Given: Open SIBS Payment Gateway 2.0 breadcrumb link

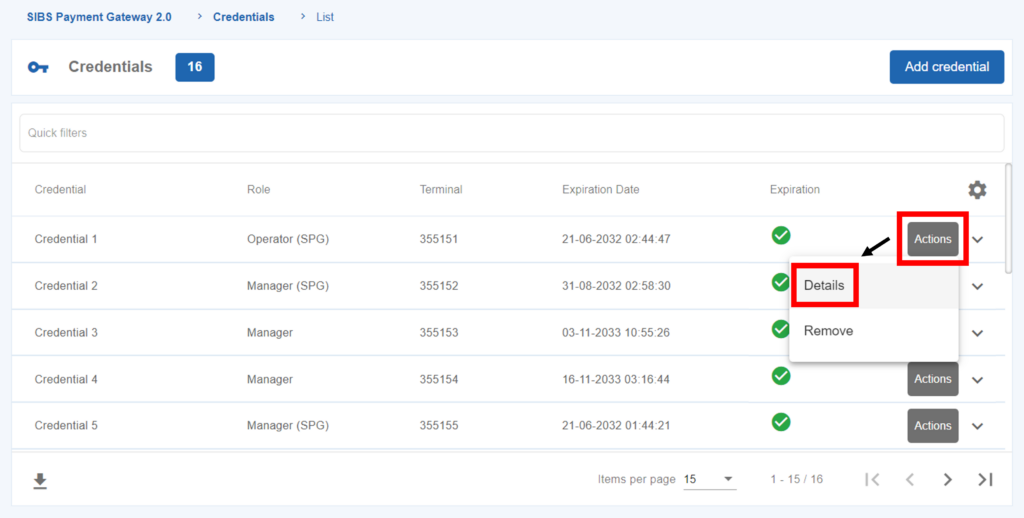Looking at the screenshot, I should tap(99, 17).
